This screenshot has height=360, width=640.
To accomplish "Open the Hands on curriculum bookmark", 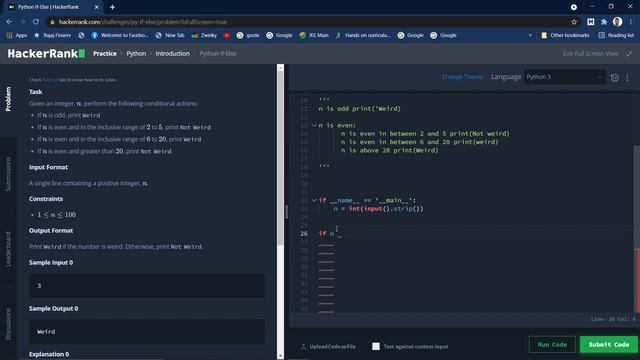I will pos(363,36).
